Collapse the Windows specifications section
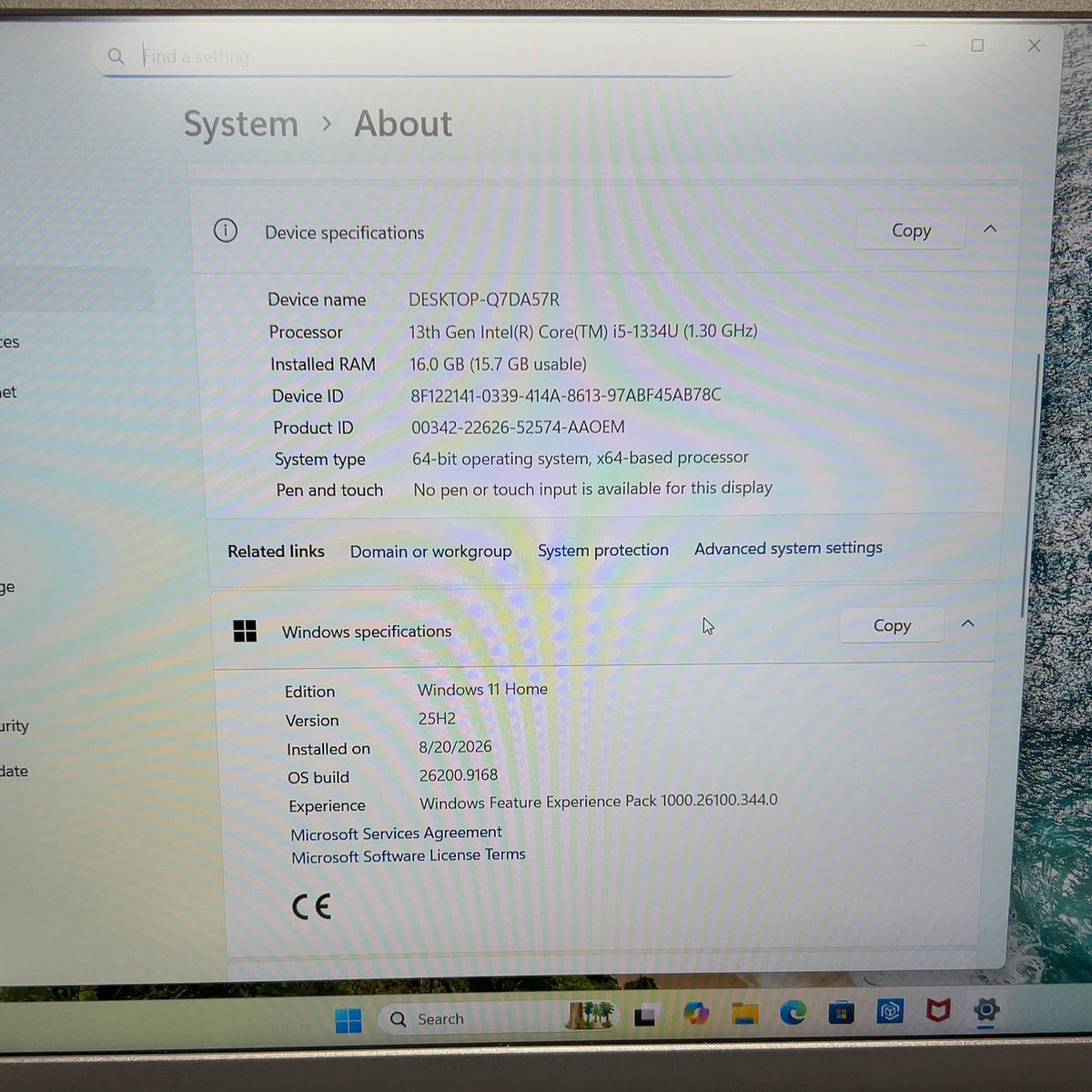 tap(968, 624)
